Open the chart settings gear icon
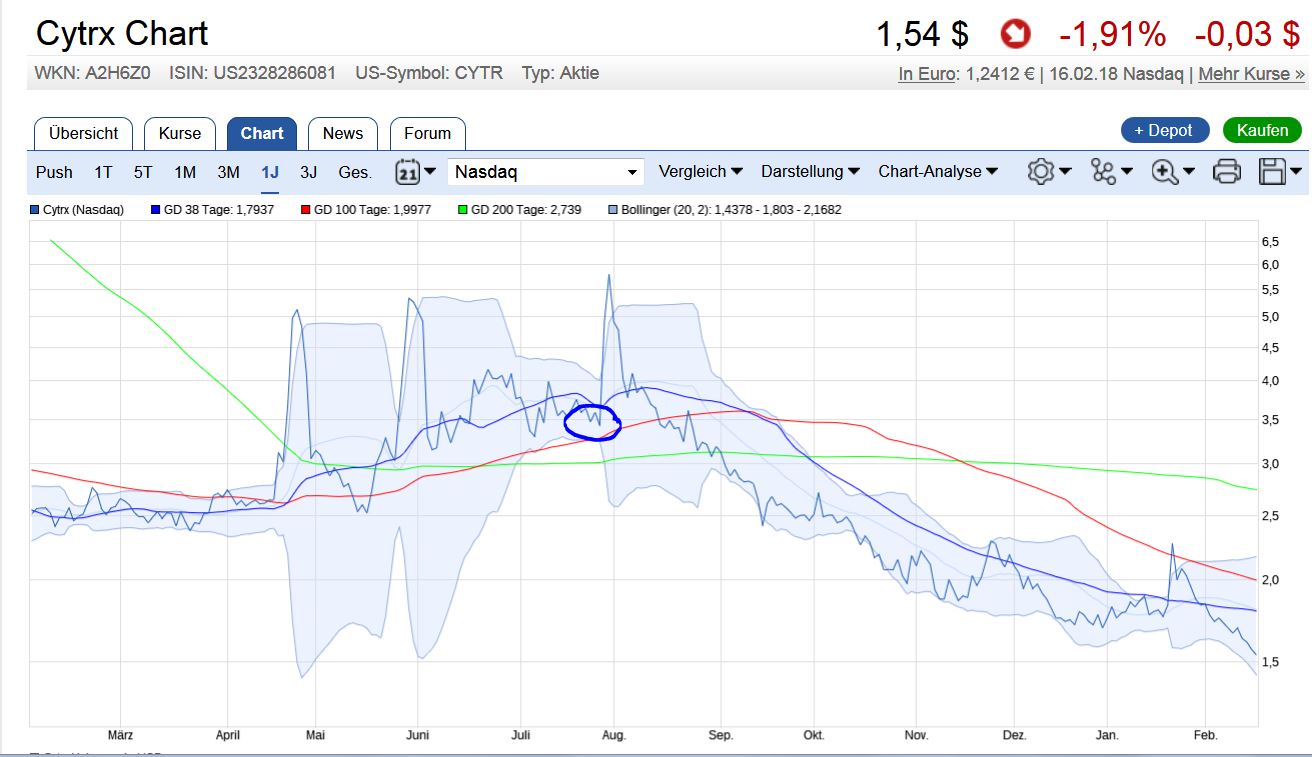Viewport: 1312px width, 757px height. tap(1043, 171)
